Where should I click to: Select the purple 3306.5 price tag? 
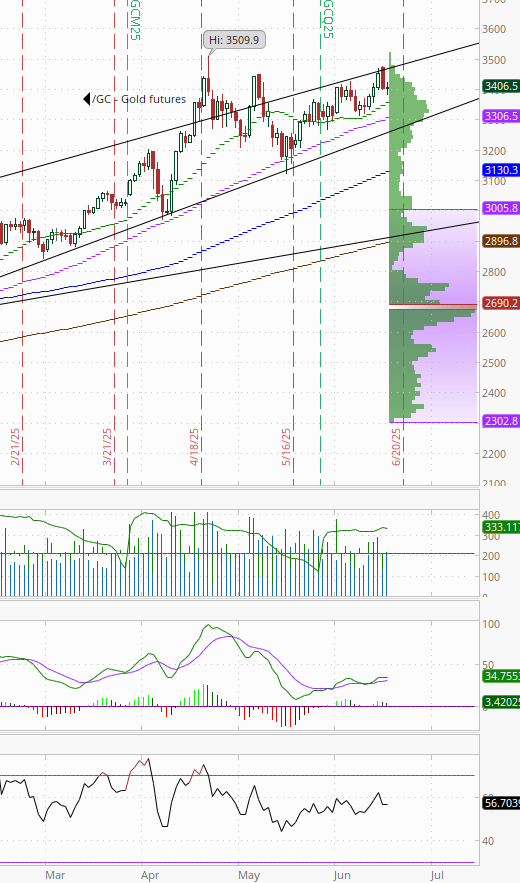(x=500, y=116)
